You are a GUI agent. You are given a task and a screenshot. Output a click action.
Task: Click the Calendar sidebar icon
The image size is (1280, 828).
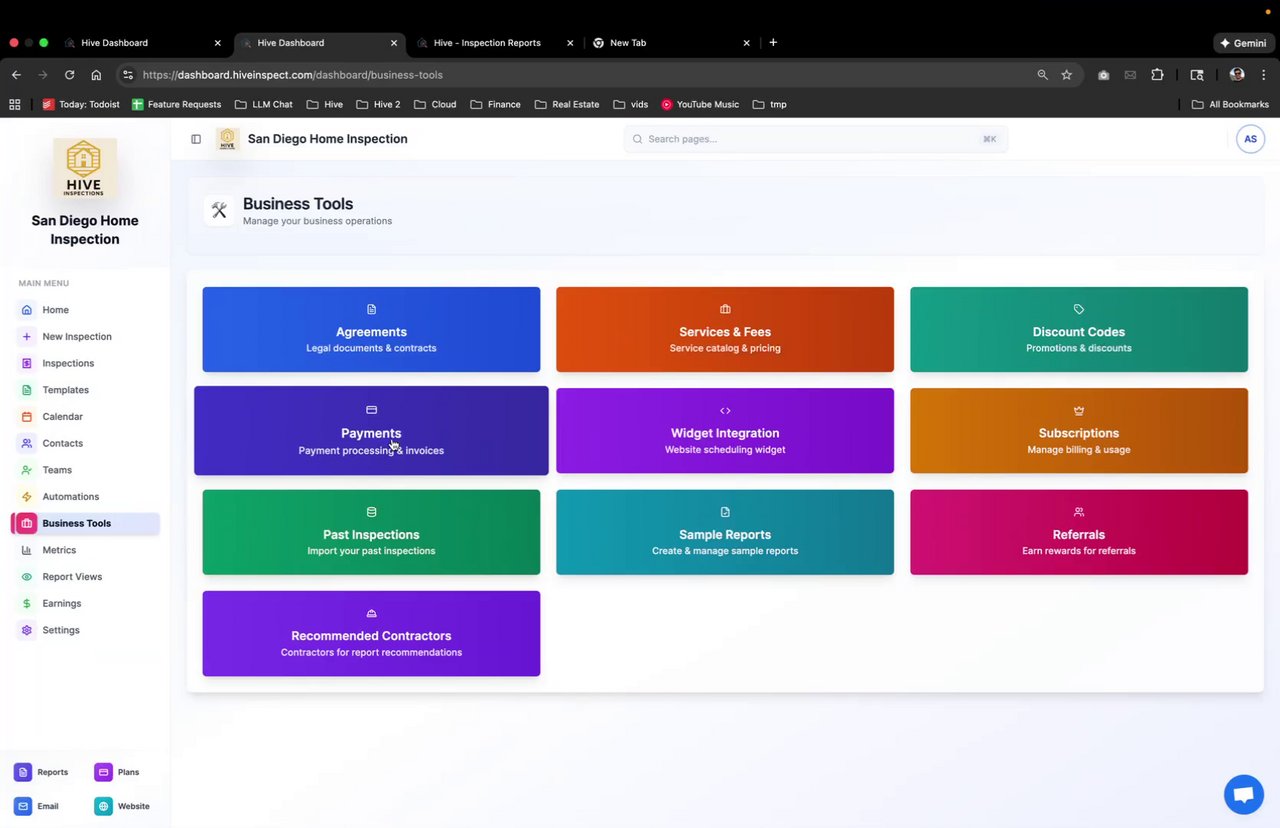[27, 417]
